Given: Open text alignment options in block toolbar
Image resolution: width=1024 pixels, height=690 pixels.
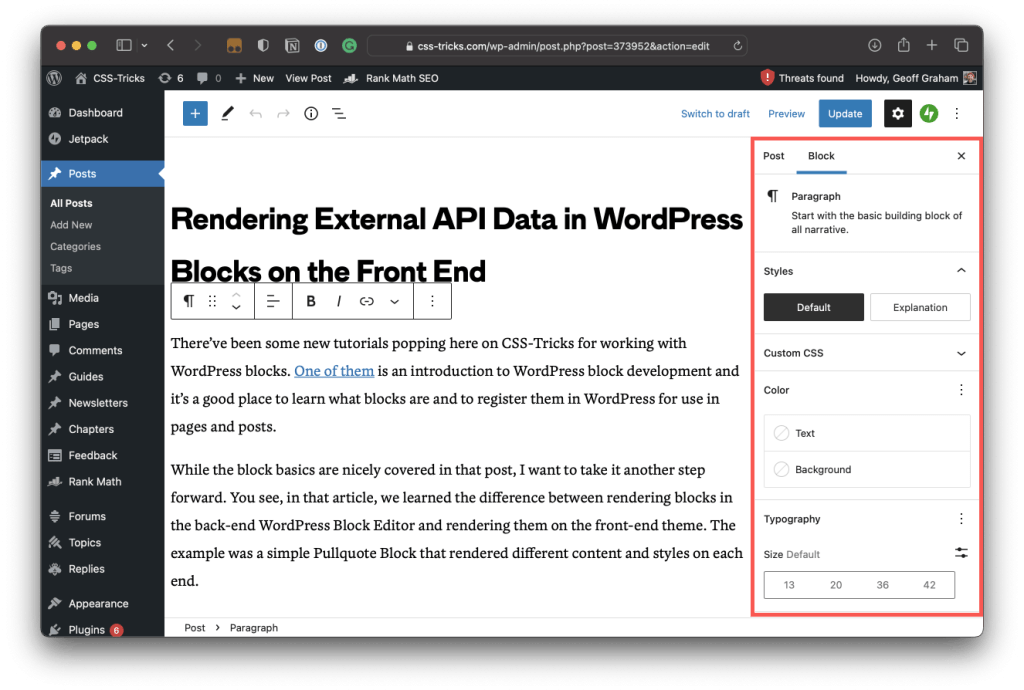Looking at the screenshot, I should coord(273,301).
